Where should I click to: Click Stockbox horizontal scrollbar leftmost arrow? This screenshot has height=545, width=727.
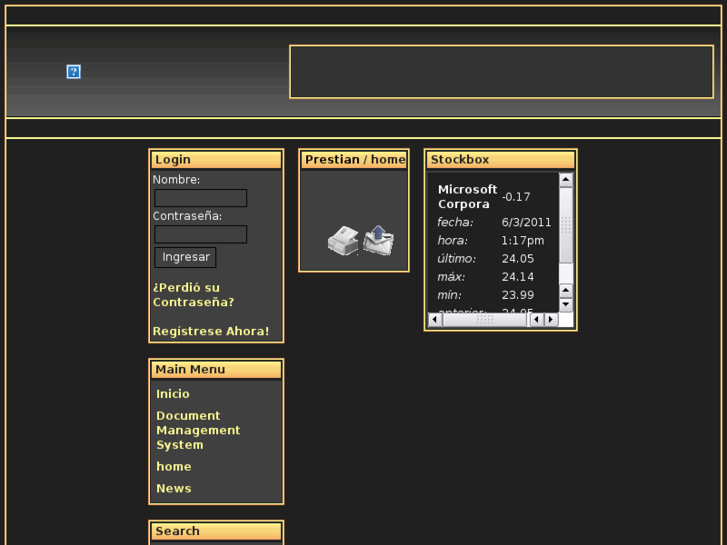pyautogui.click(x=435, y=320)
